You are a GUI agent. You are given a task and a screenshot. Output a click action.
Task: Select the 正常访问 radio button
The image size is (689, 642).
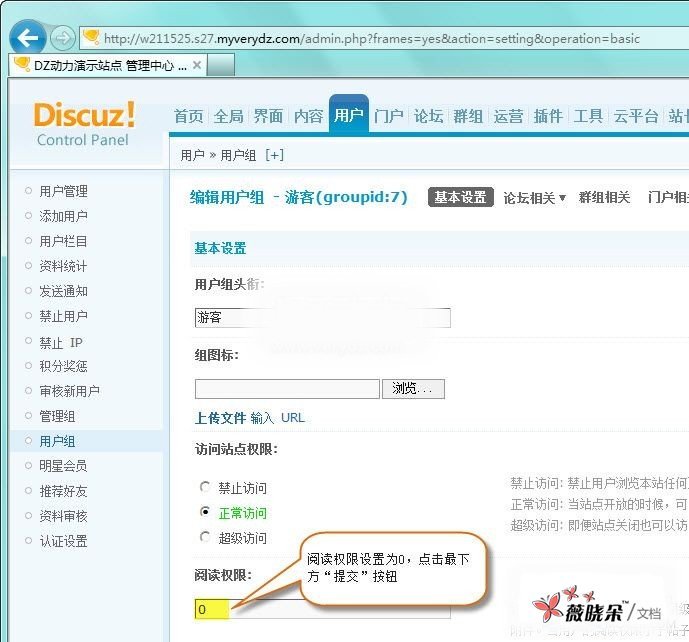pos(206,513)
